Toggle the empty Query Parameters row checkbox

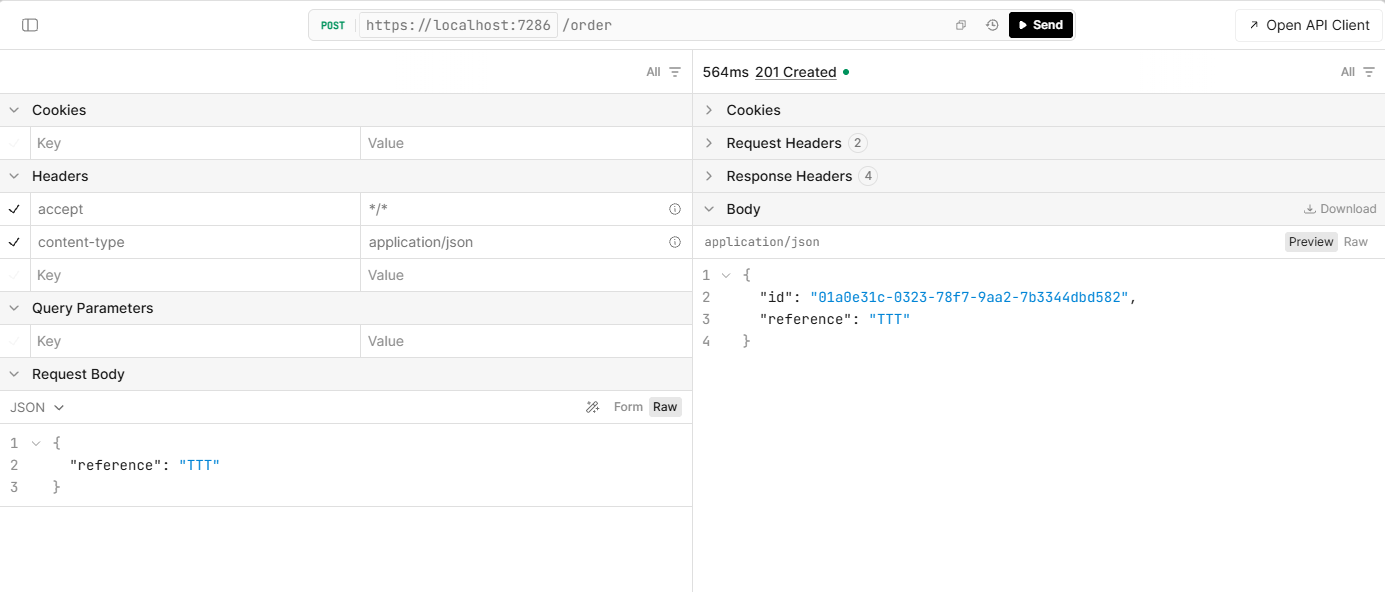pyautogui.click(x=14, y=341)
